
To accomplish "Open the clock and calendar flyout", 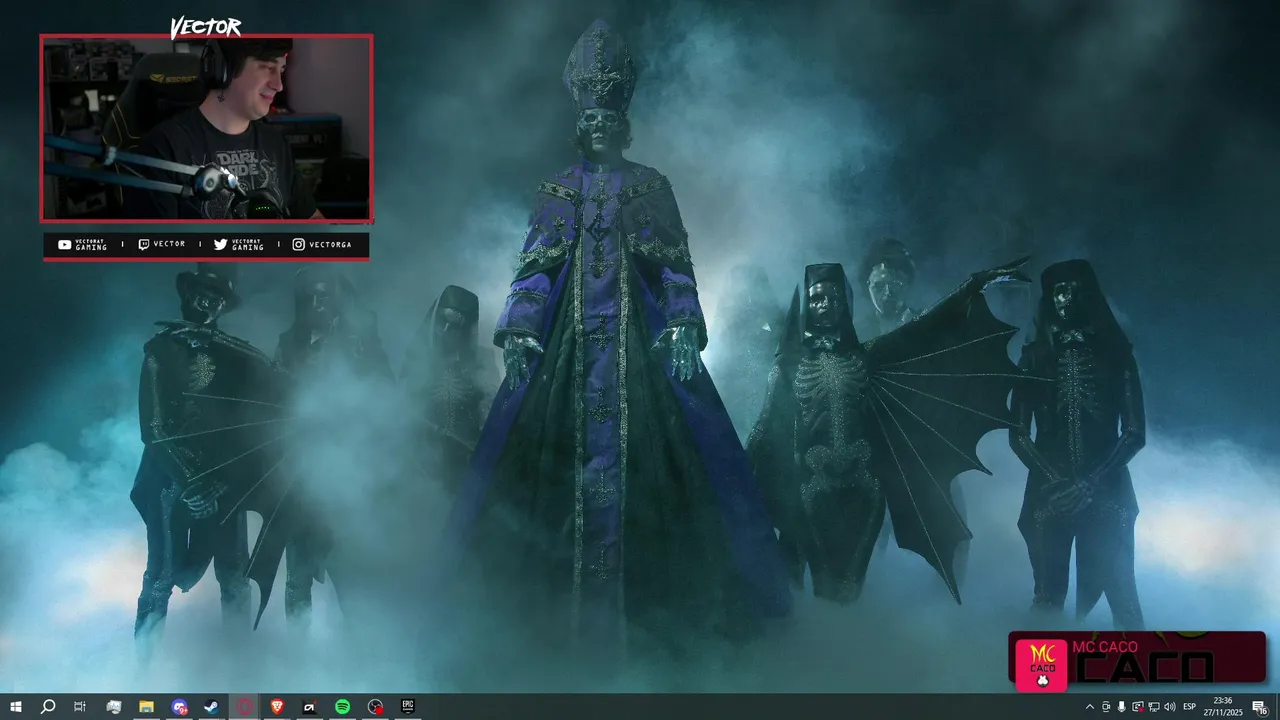I will click(1222, 707).
